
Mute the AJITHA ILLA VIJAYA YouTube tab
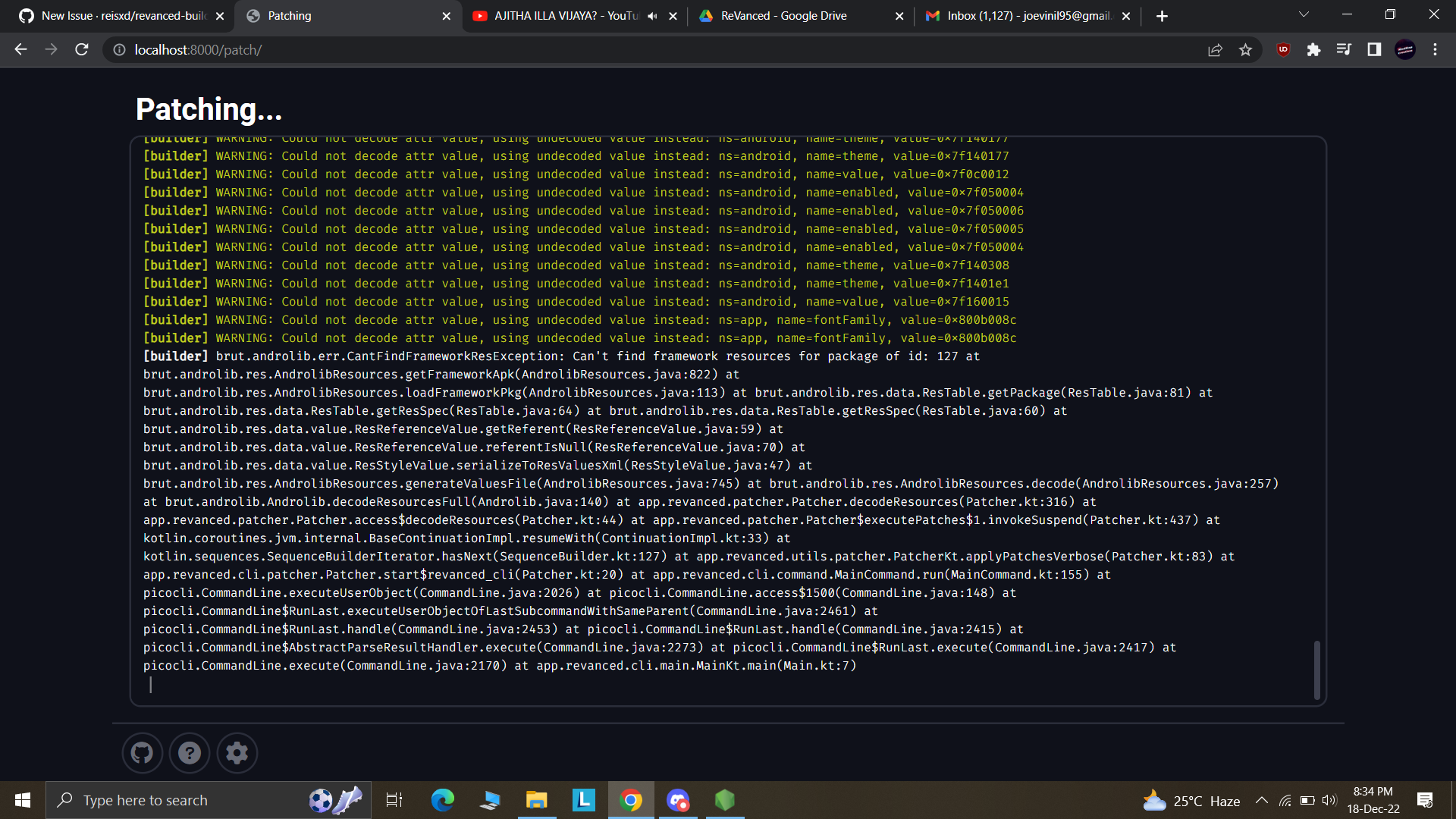click(x=652, y=16)
